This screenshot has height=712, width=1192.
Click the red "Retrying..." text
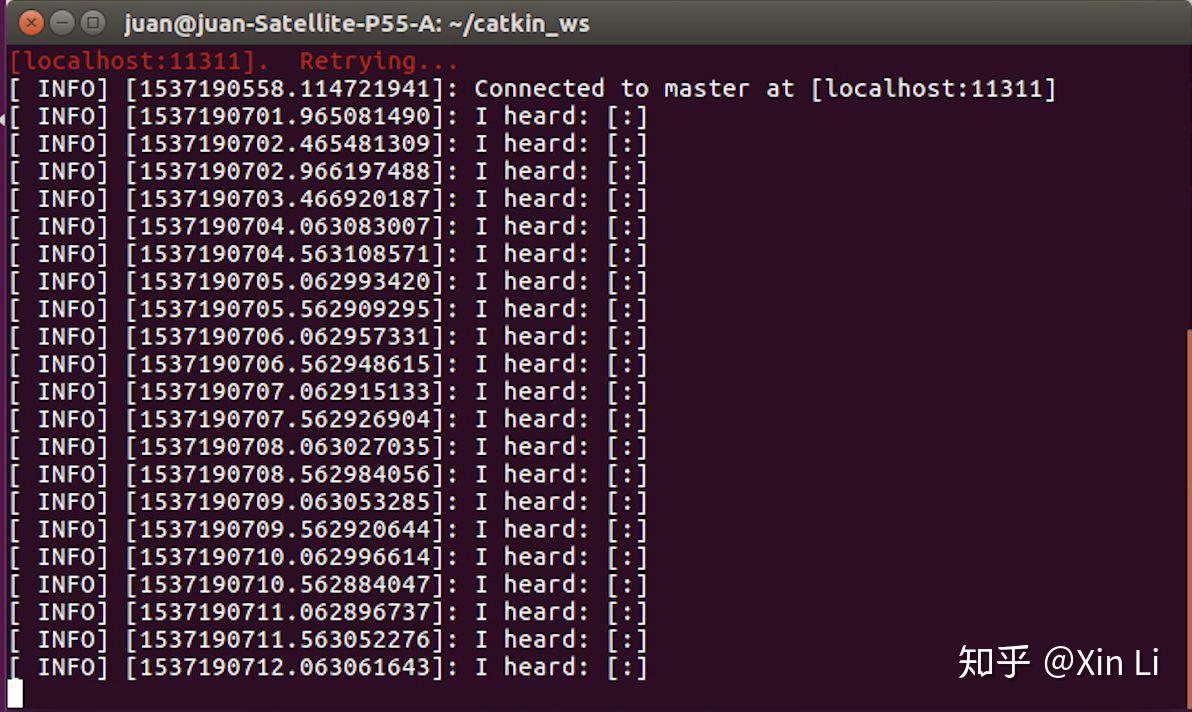coord(378,62)
